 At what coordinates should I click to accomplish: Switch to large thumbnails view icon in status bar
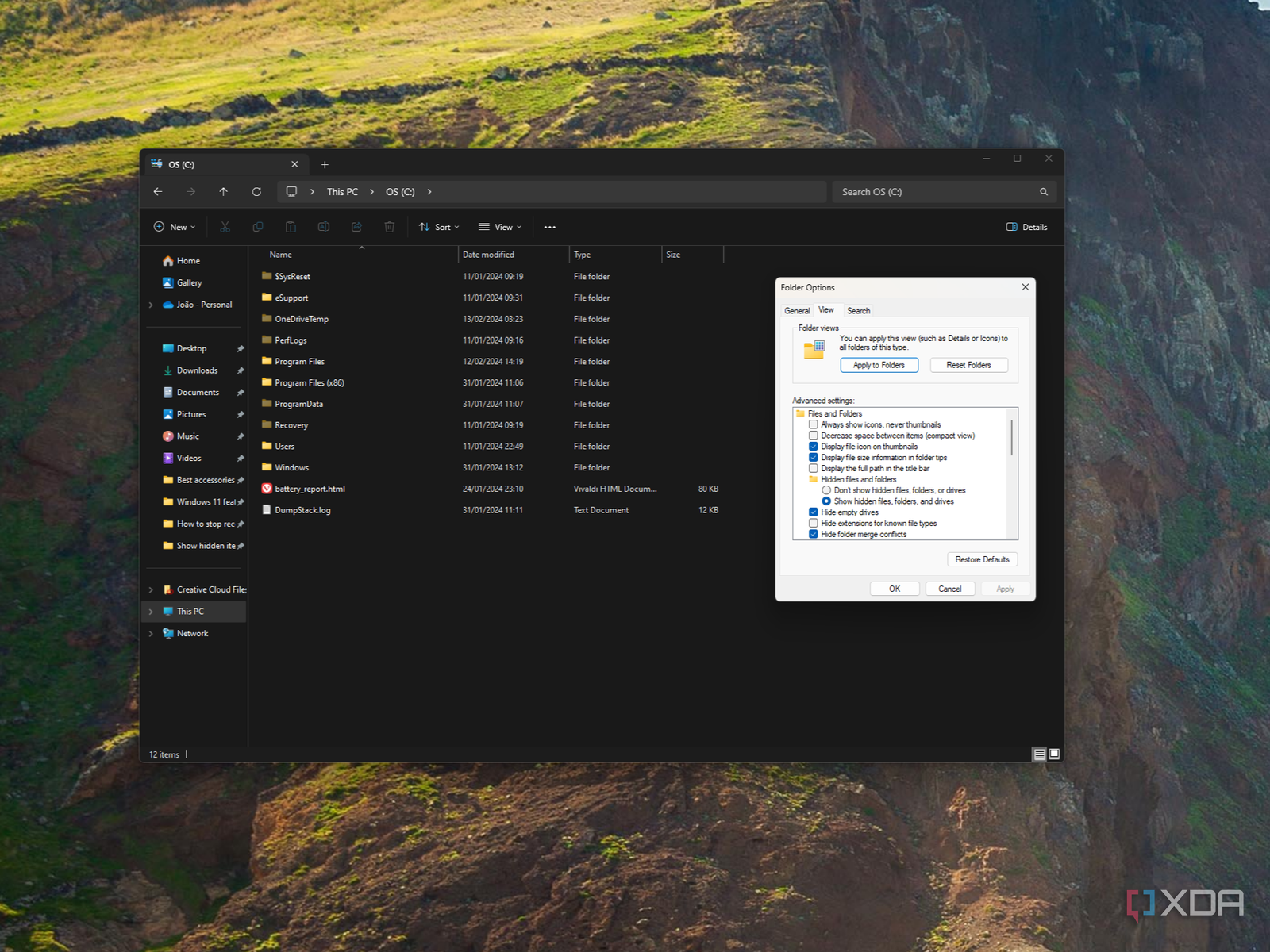(1054, 754)
